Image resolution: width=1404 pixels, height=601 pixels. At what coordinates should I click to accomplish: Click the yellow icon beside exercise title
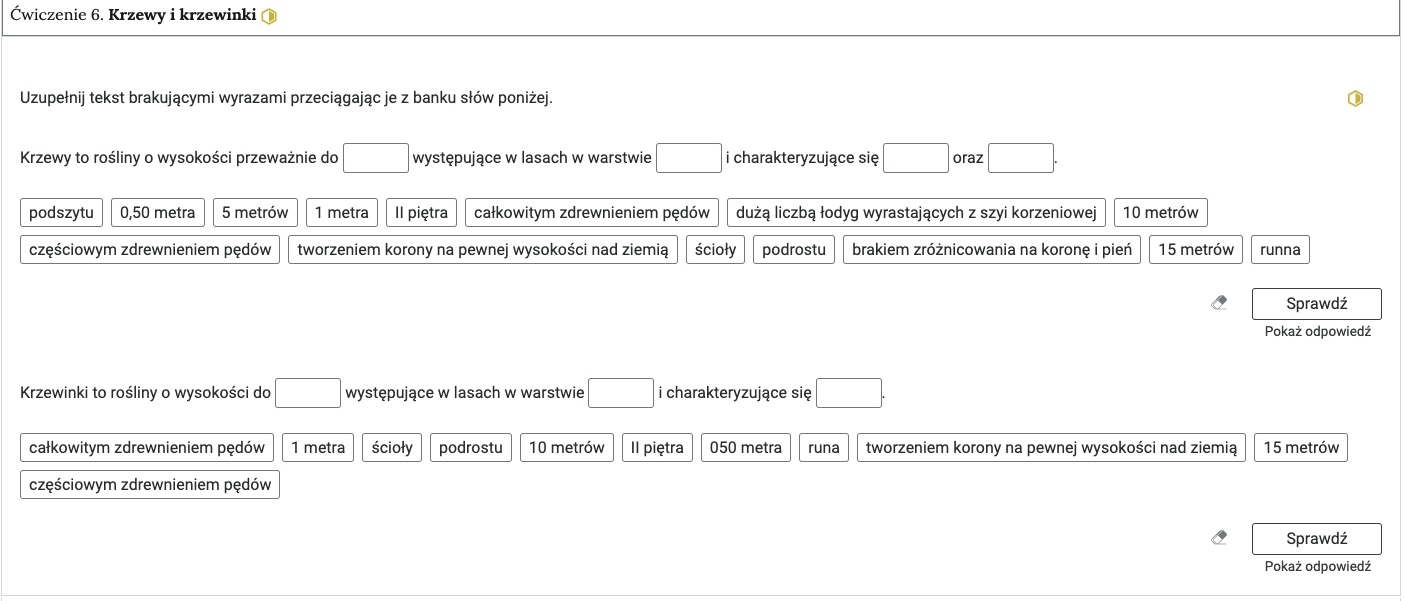[268, 18]
